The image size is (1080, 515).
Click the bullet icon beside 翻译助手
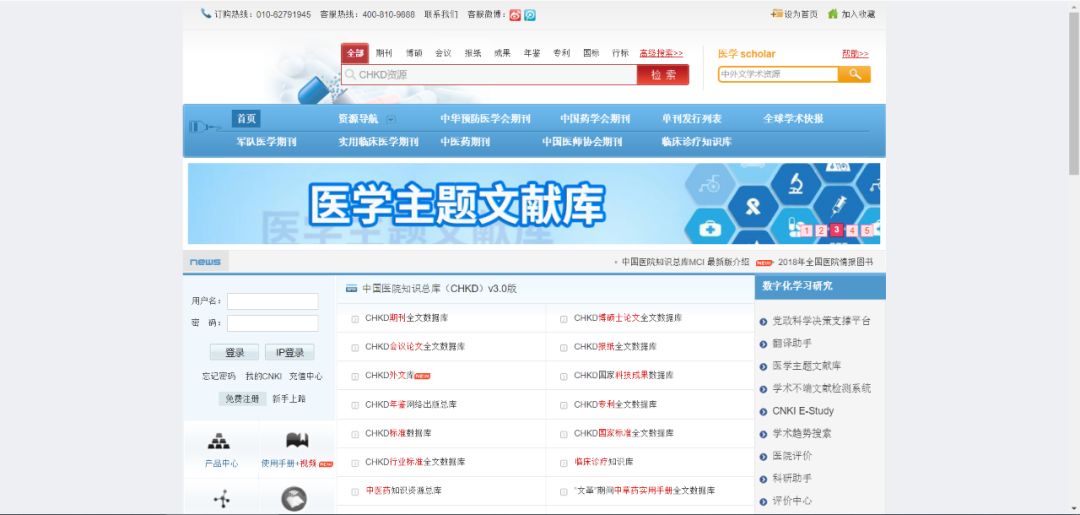coord(763,344)
